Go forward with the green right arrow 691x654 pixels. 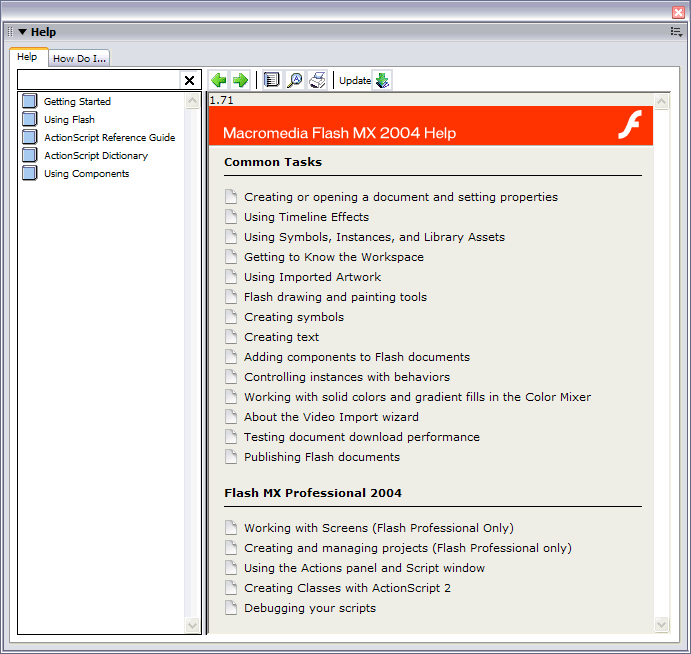pos(240,80)
